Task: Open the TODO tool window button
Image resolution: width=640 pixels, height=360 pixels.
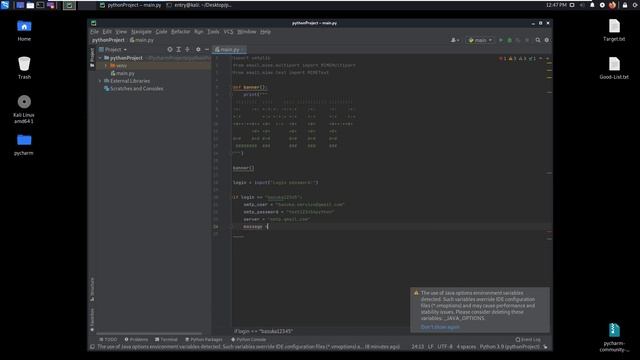Action: click(108, 340)
